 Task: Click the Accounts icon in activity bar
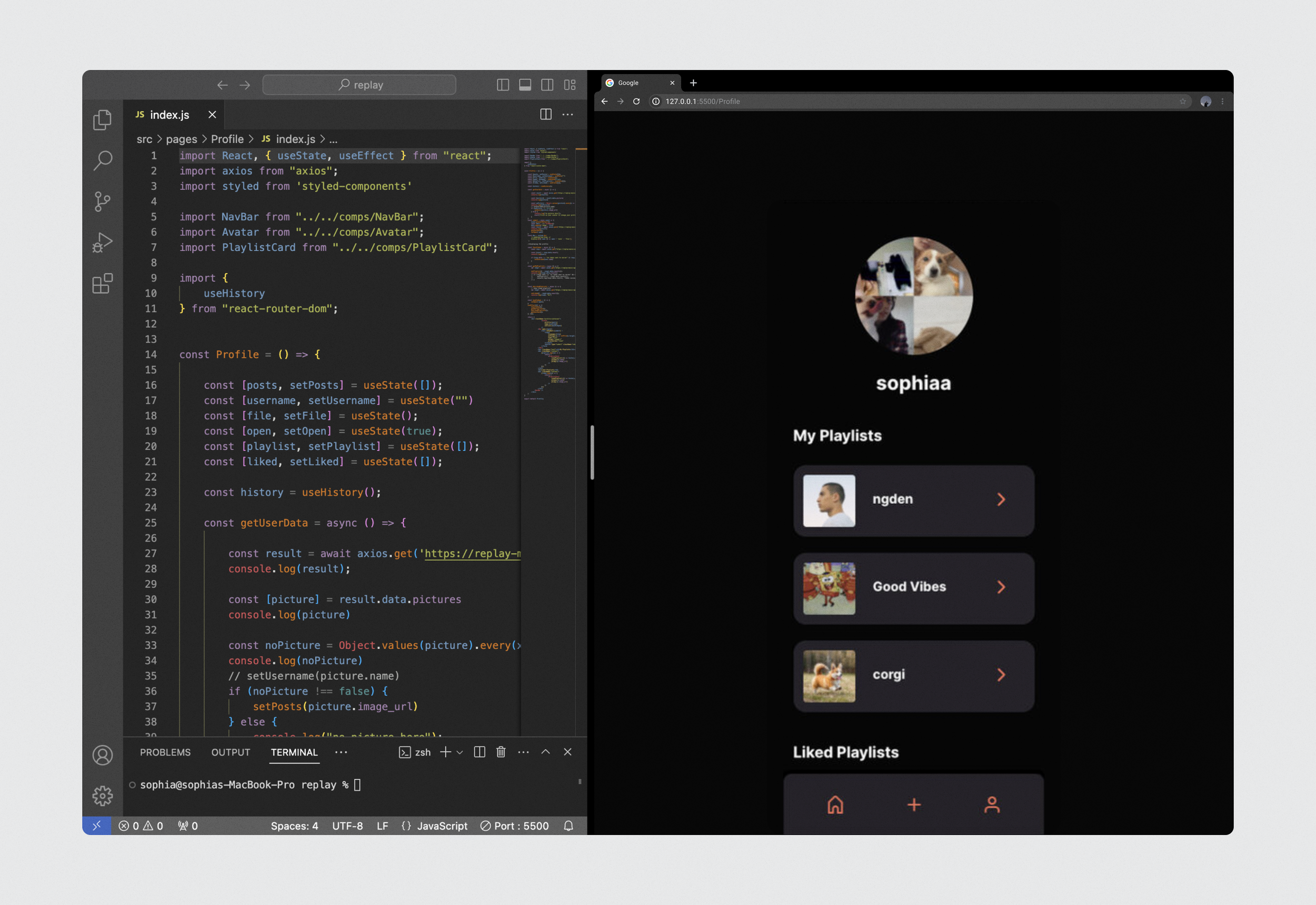tap(103, 755)
